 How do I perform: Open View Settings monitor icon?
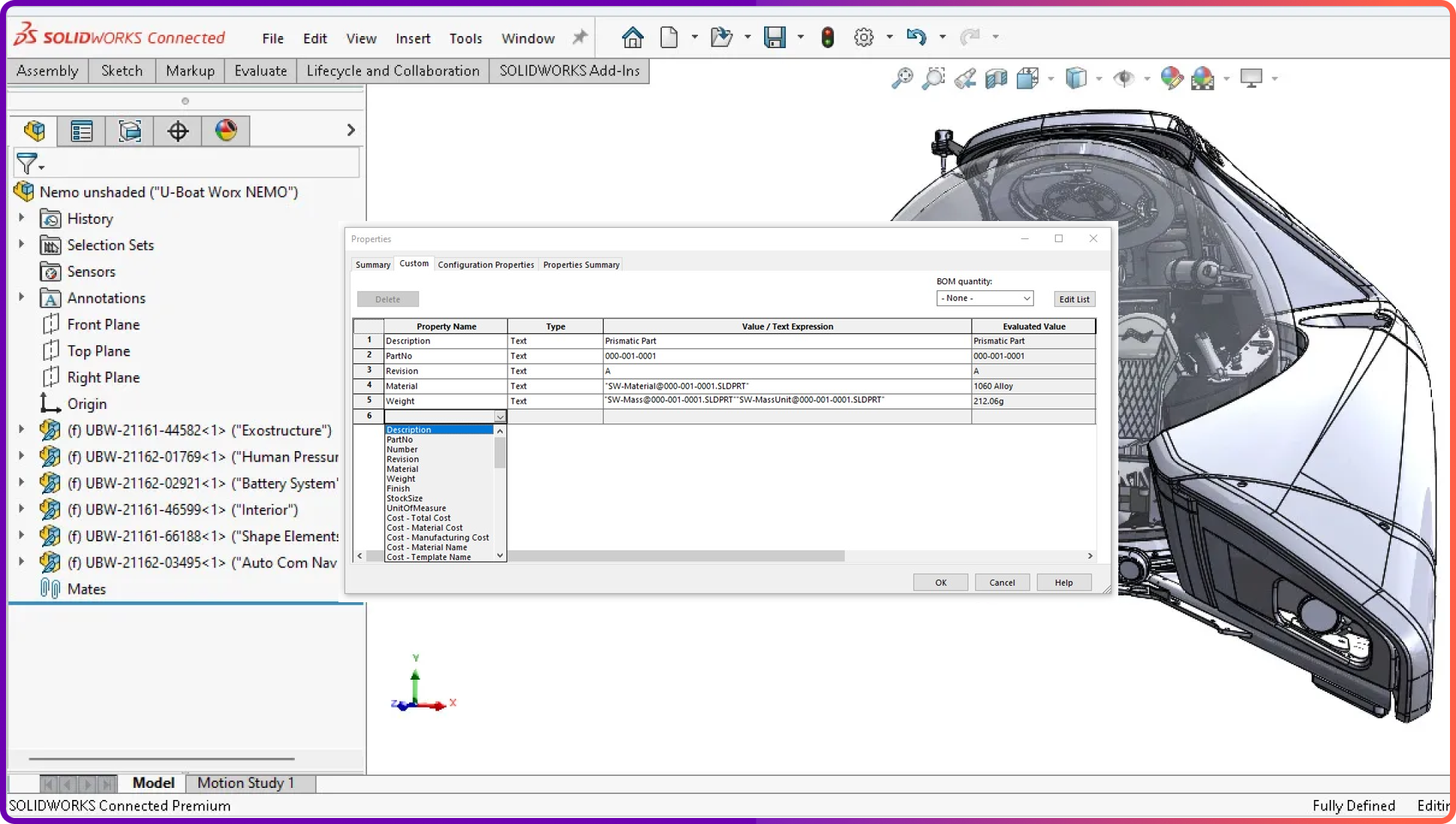[1251, 78]
